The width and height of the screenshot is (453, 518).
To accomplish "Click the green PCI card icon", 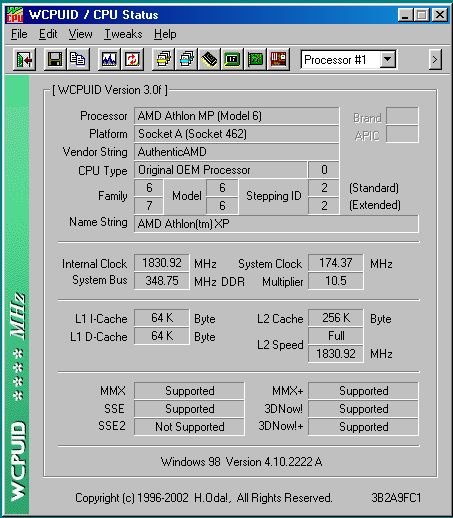I will tap(255, 60).
